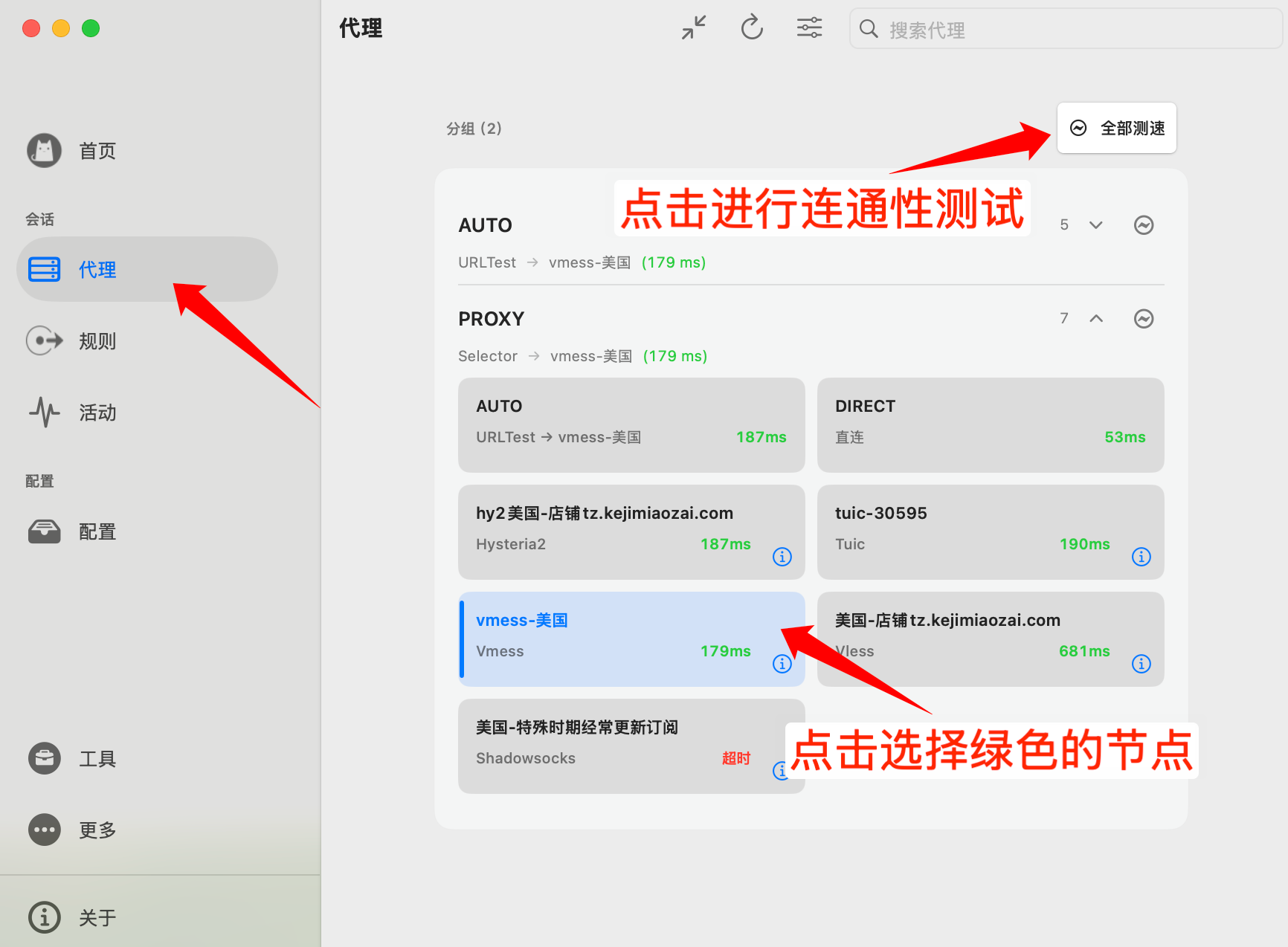Open 更多 more in sidebar
This screenshot has height=947, width=1288.
point(147,830)
